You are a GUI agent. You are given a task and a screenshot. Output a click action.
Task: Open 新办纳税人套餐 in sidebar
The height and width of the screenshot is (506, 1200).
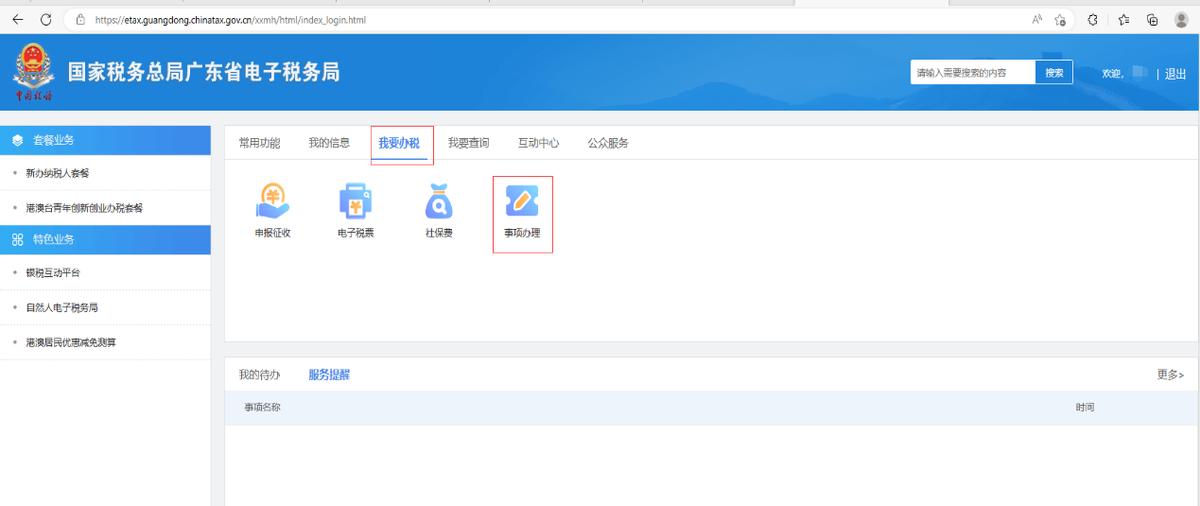tap(57, 173)
